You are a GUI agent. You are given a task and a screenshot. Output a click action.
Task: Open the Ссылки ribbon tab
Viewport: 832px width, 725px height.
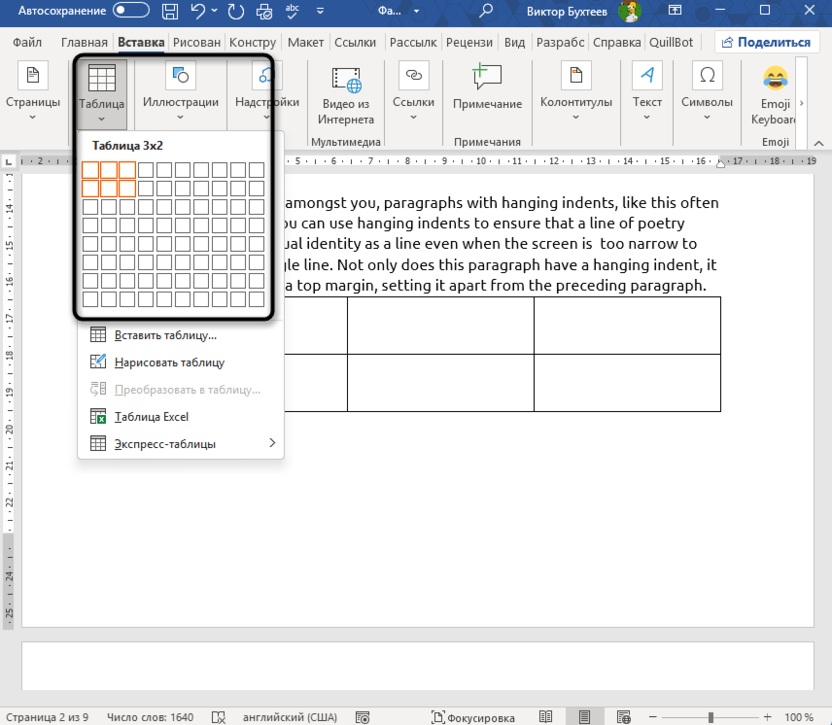[x=355, y=42]
